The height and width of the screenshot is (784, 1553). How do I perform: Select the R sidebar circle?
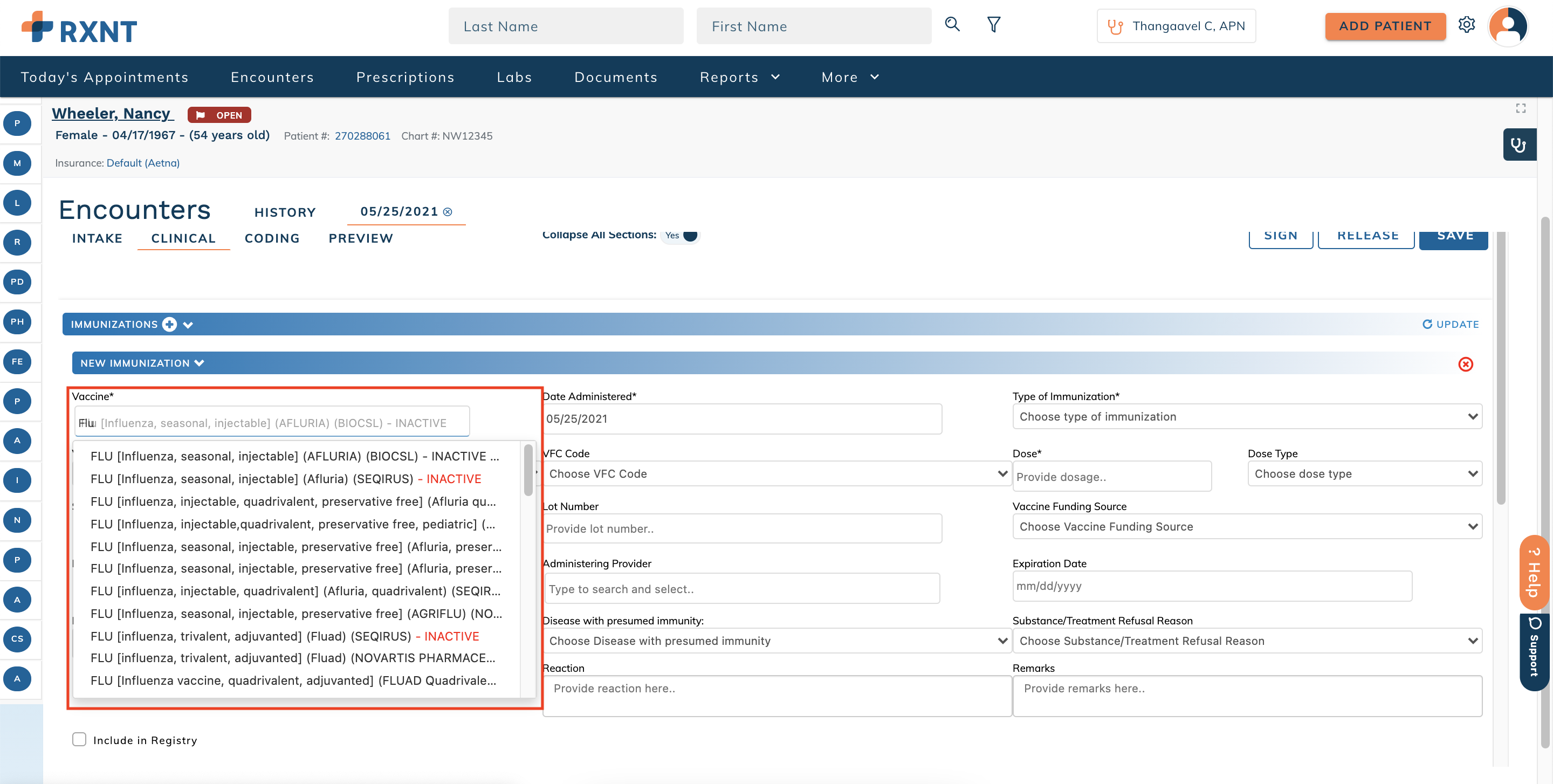[17, 242]
